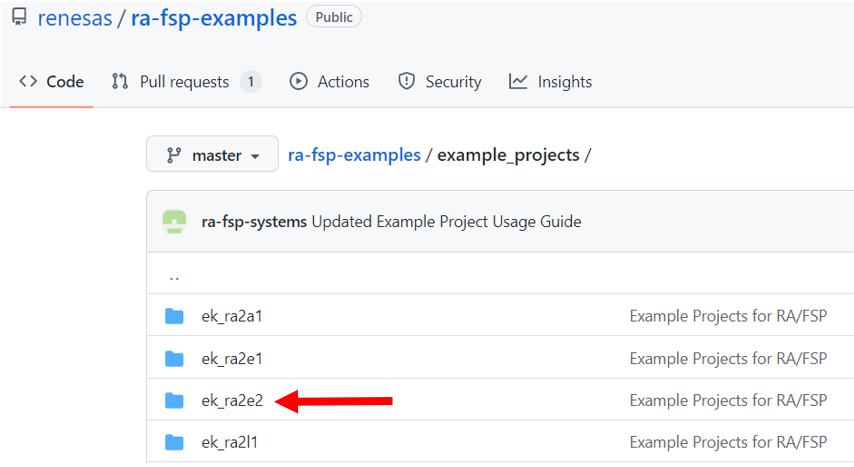The image size is (854, 467).
Task: Click the Insights graph icon
Action: click(x=518, y=81)
